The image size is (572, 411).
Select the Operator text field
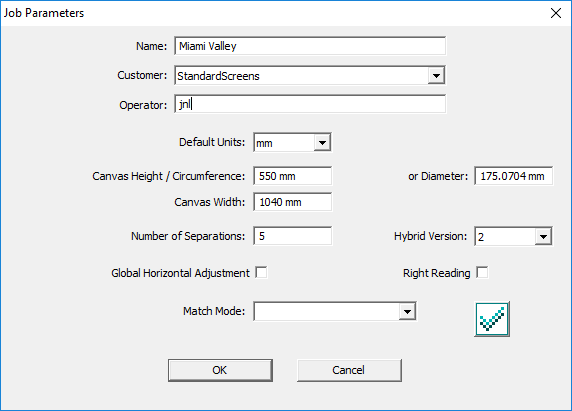pyautogui.click(x=310, y=104)
